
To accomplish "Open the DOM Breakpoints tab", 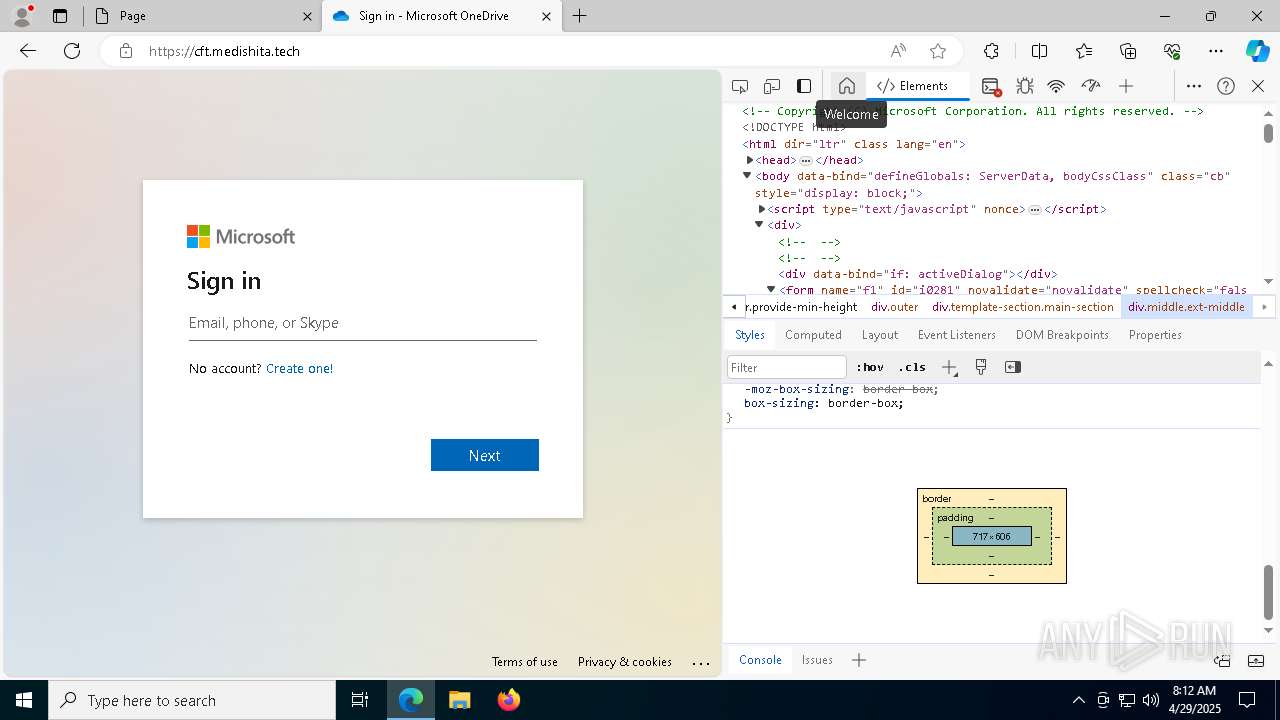I will coord(1062,335).
